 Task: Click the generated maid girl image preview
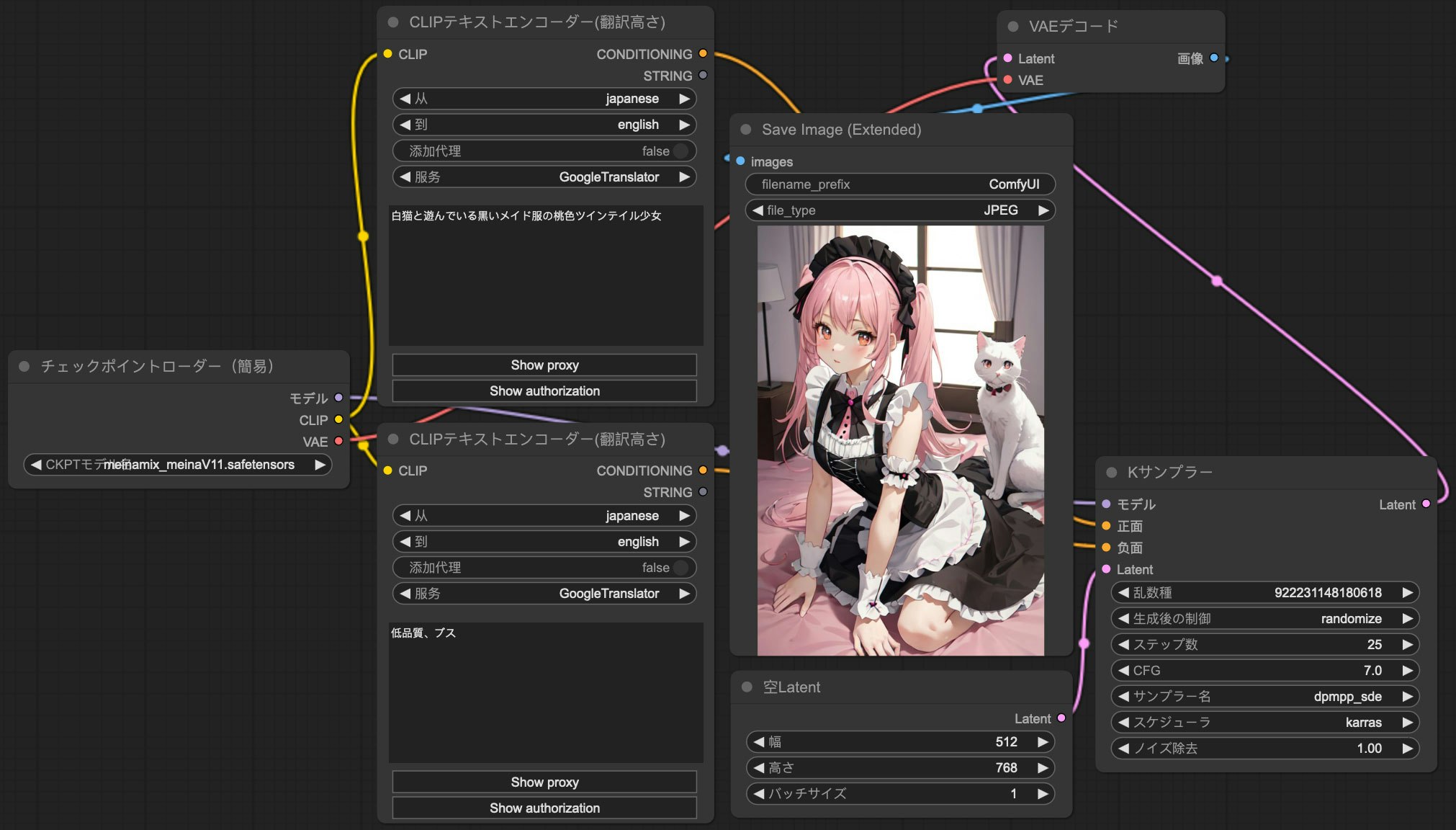pos(899,439)
